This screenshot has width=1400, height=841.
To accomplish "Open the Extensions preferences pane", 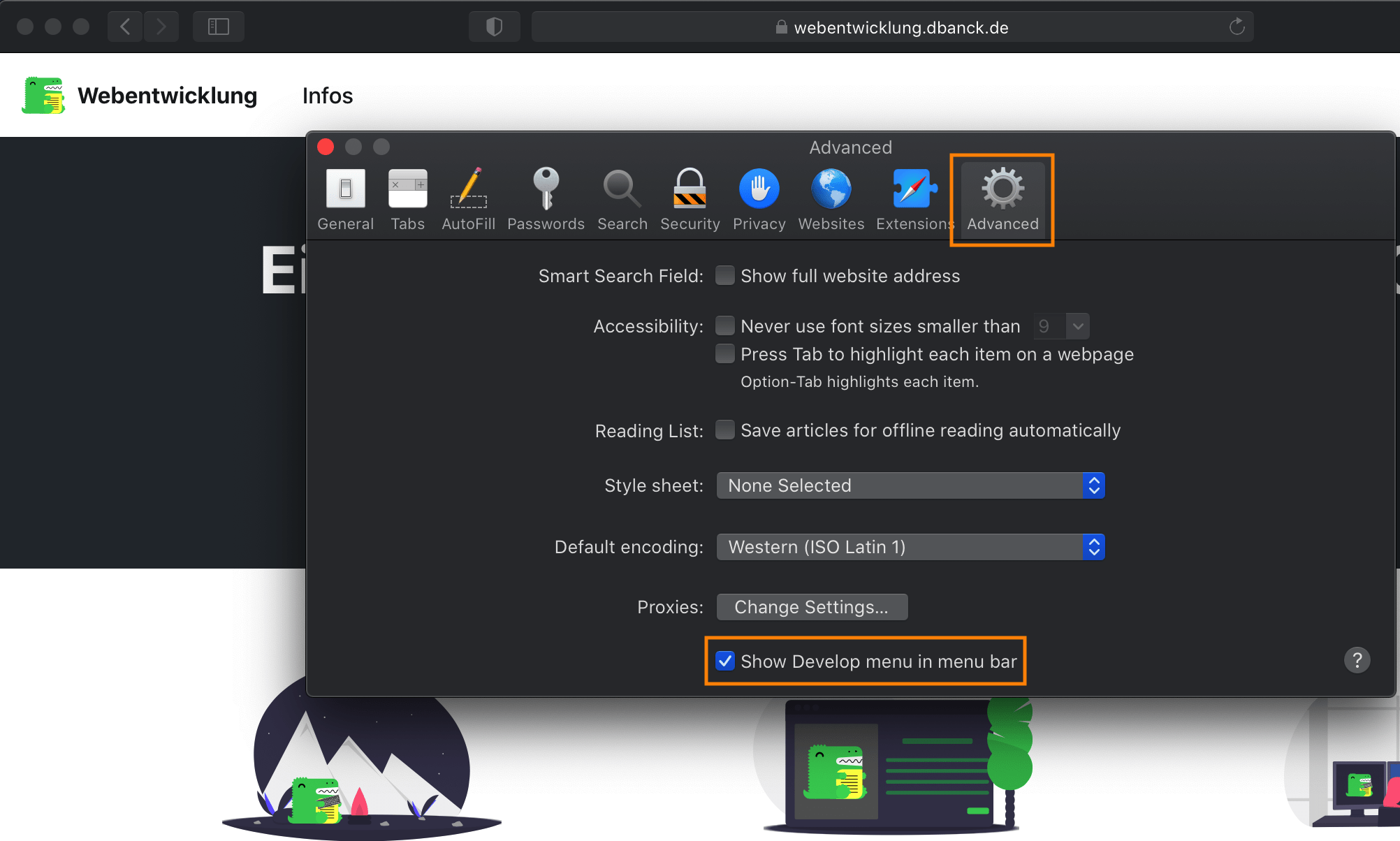I will click(914, 199).
